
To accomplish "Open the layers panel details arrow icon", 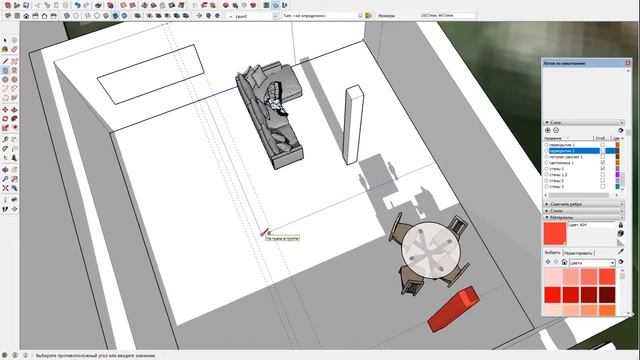I will tap(621, 130).
